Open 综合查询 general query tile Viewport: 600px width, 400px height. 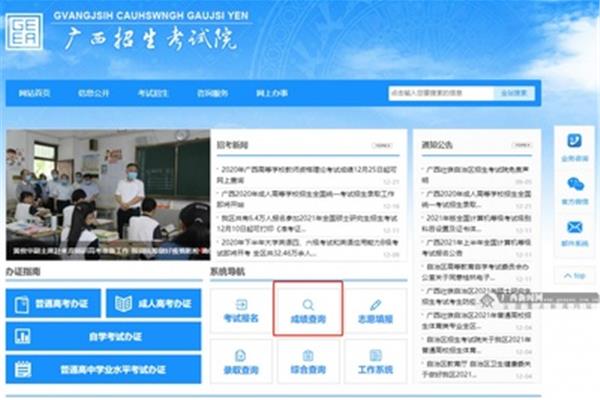pyautogui.click(x=308, y=361)
